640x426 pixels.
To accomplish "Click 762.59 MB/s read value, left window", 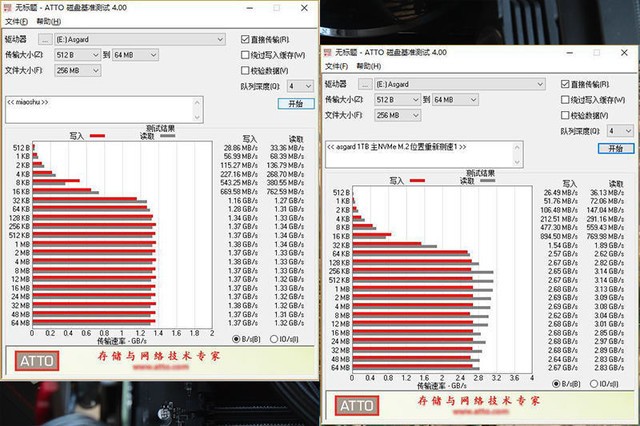I will coord(285,191).
